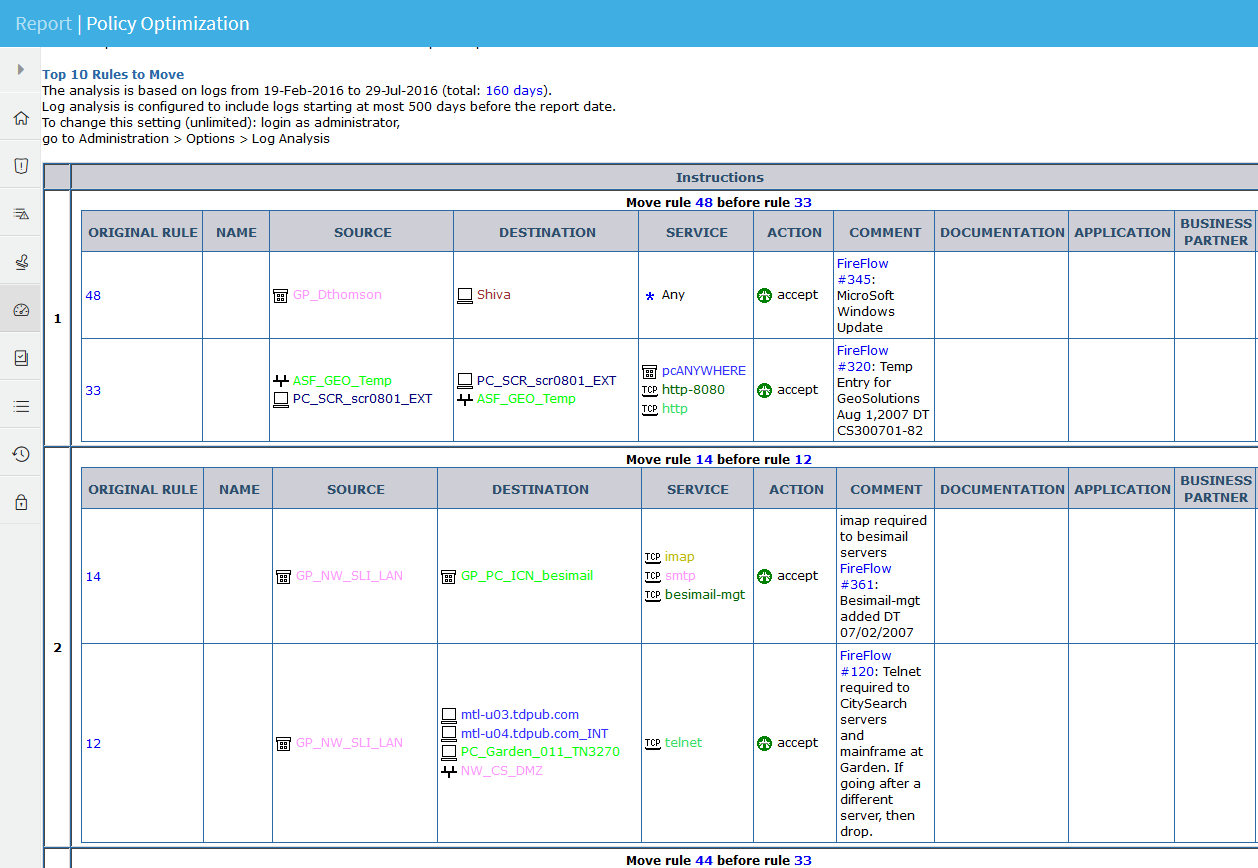
Task: Click the GP_Dthomson source object
Action: (337, 295)
